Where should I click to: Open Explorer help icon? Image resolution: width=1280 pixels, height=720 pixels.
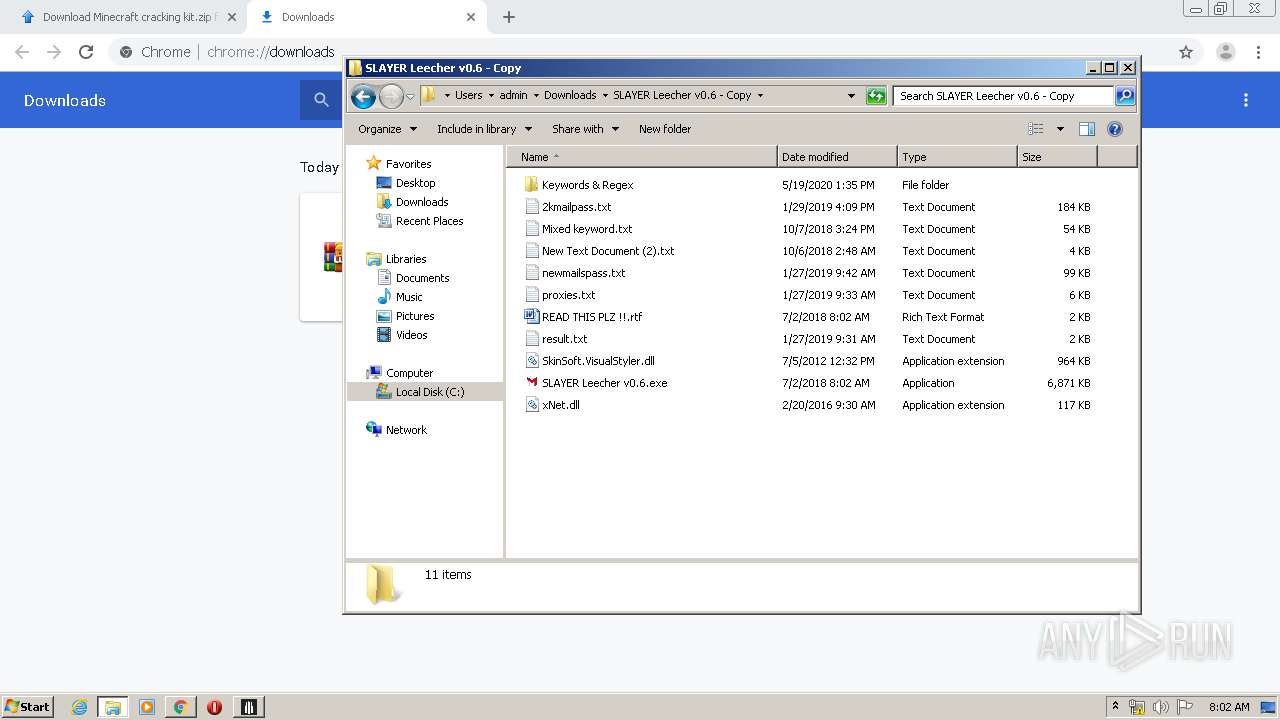click(x=1115, y=129)
